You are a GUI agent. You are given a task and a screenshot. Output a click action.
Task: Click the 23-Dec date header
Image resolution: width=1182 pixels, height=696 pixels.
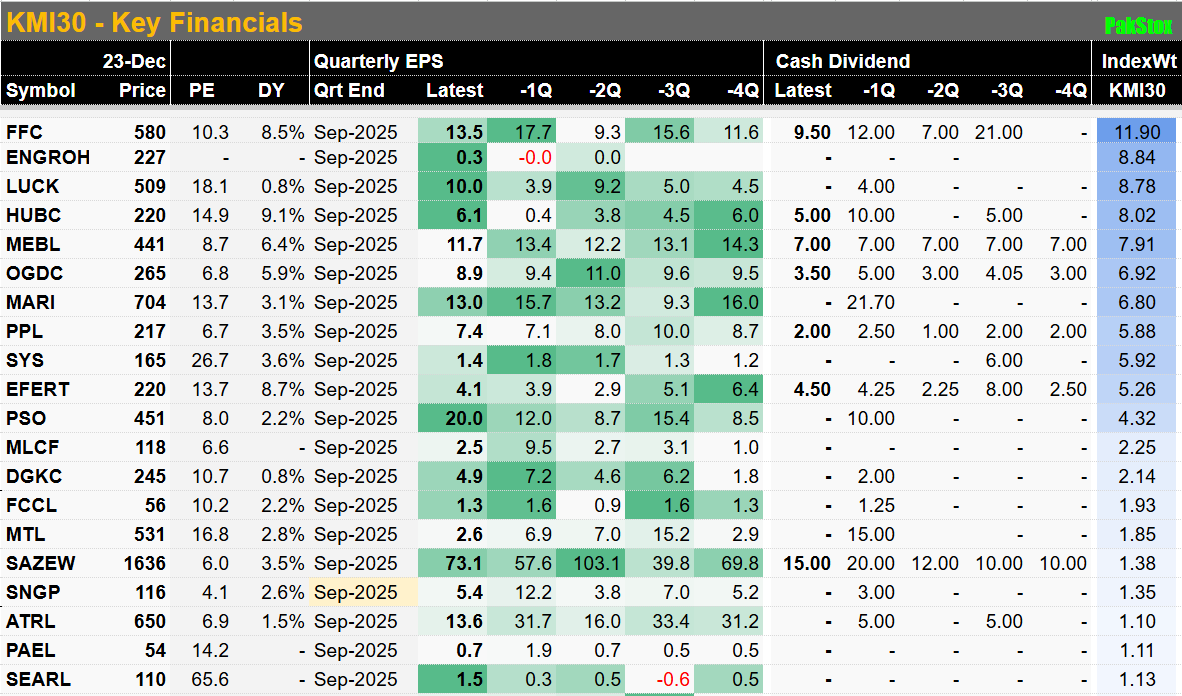click(x=134, y=61)
